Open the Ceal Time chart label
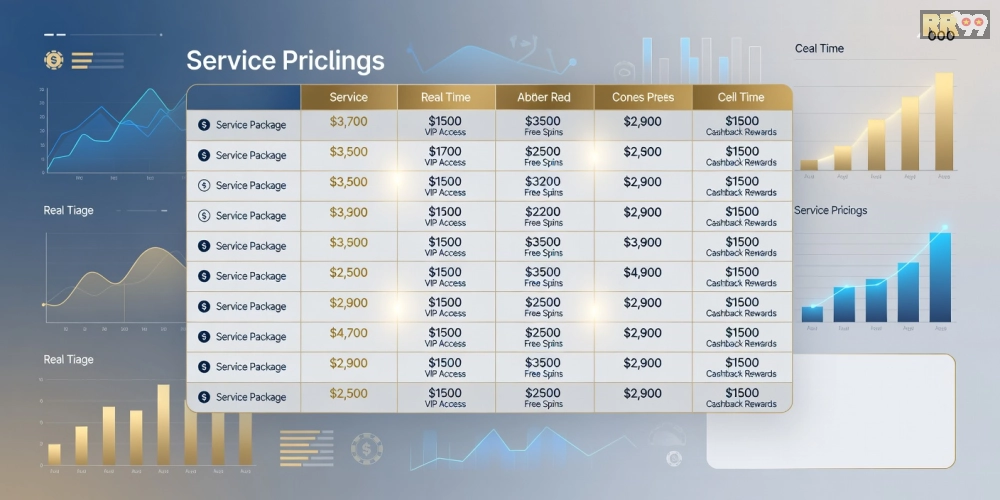 819,48
